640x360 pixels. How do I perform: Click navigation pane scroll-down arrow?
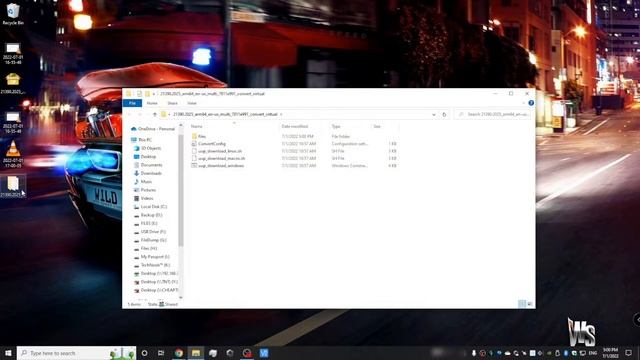(181, 298)
